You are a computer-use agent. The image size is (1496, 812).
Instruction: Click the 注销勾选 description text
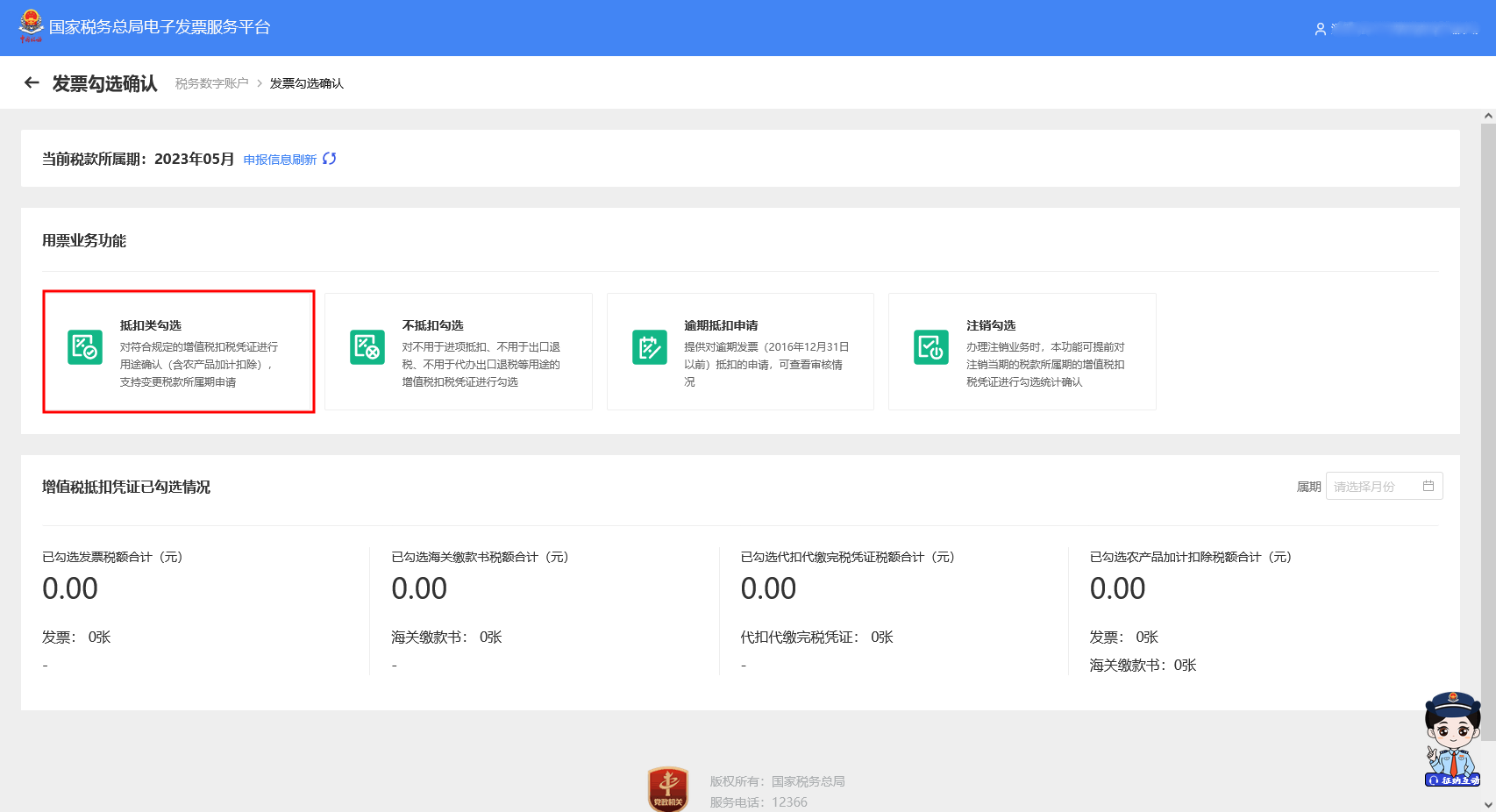point(1045,365)
